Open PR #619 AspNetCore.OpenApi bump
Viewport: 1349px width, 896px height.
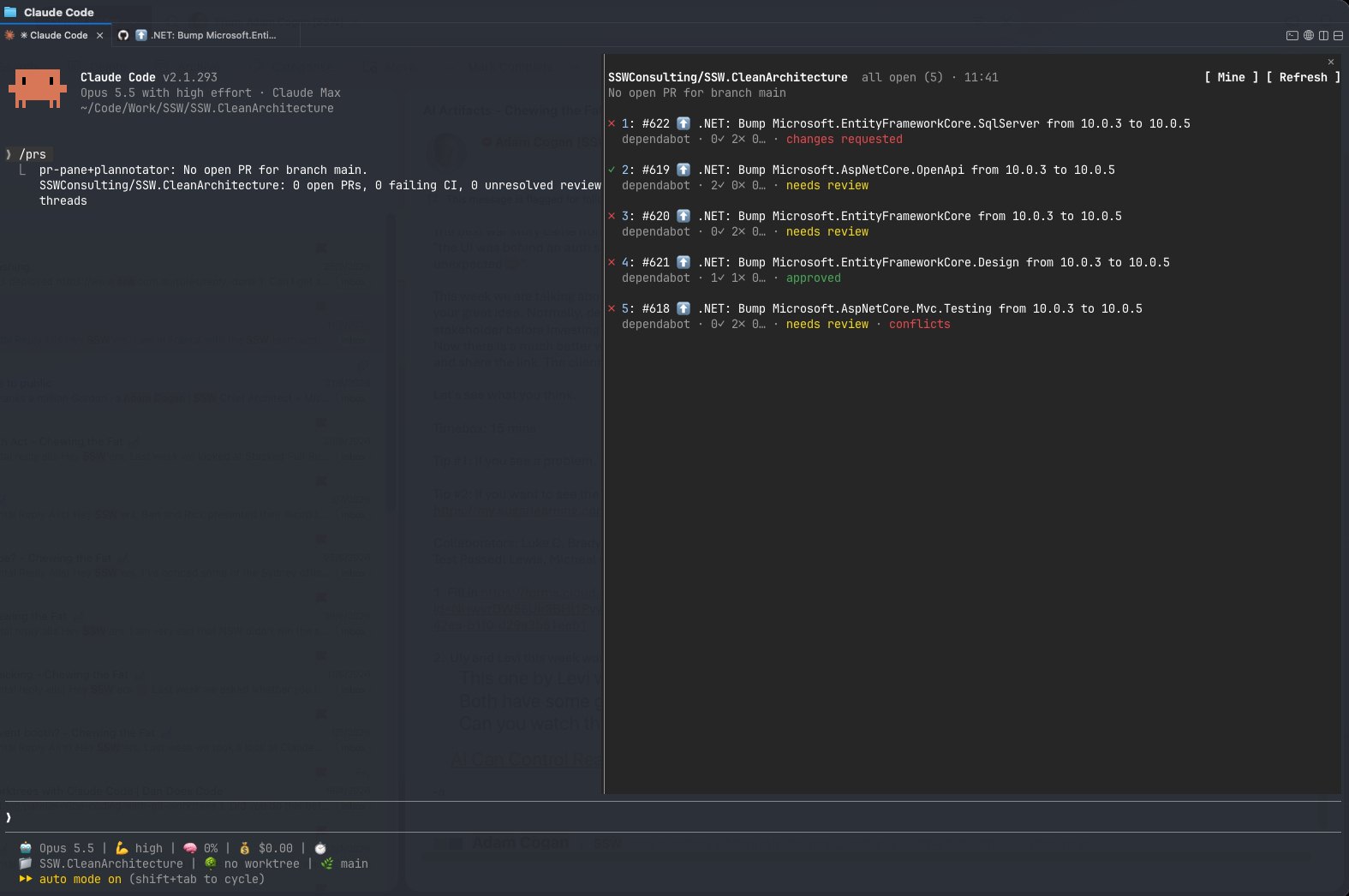[868, 170]
